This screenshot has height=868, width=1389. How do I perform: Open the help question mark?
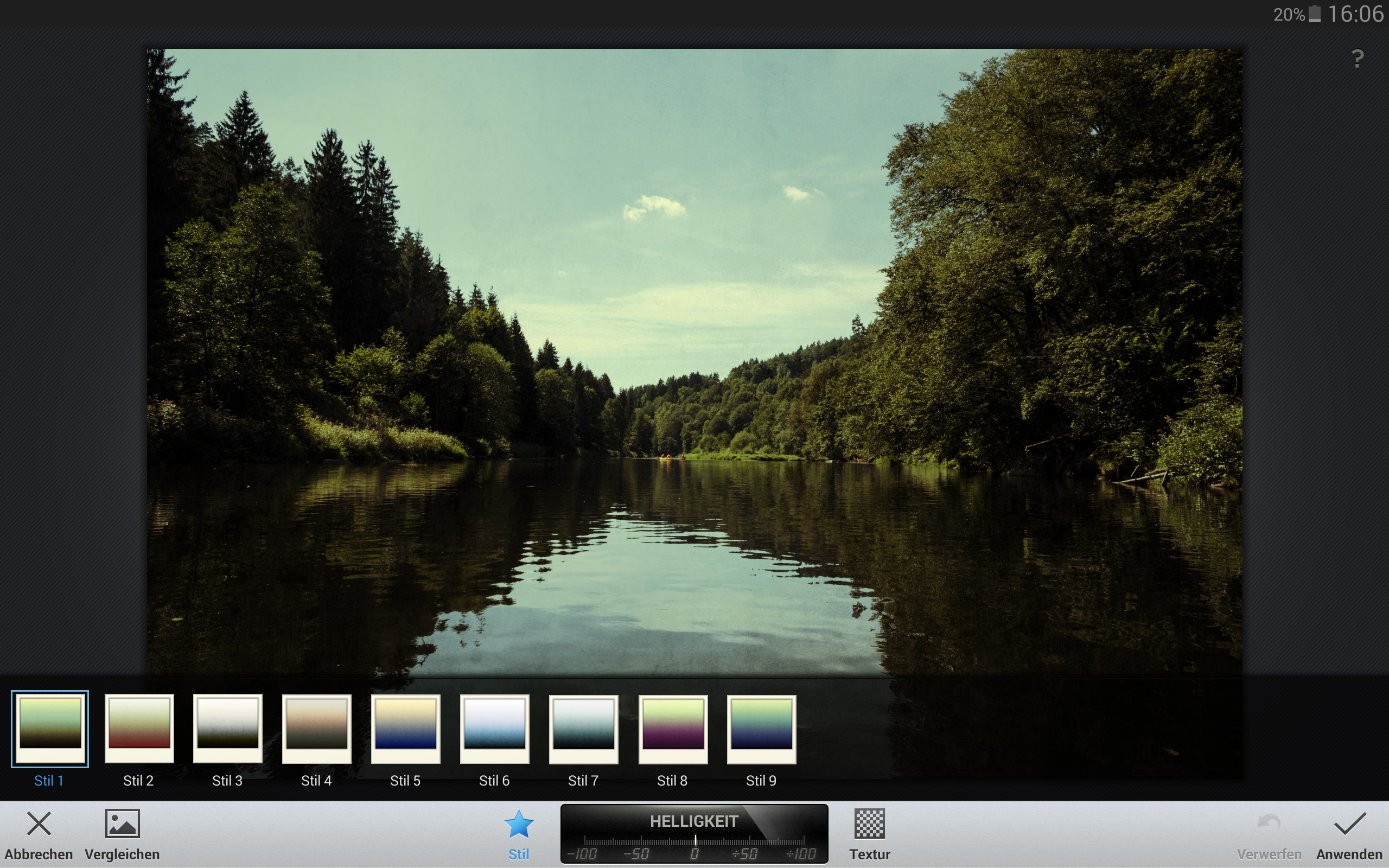pos(1358,59)
